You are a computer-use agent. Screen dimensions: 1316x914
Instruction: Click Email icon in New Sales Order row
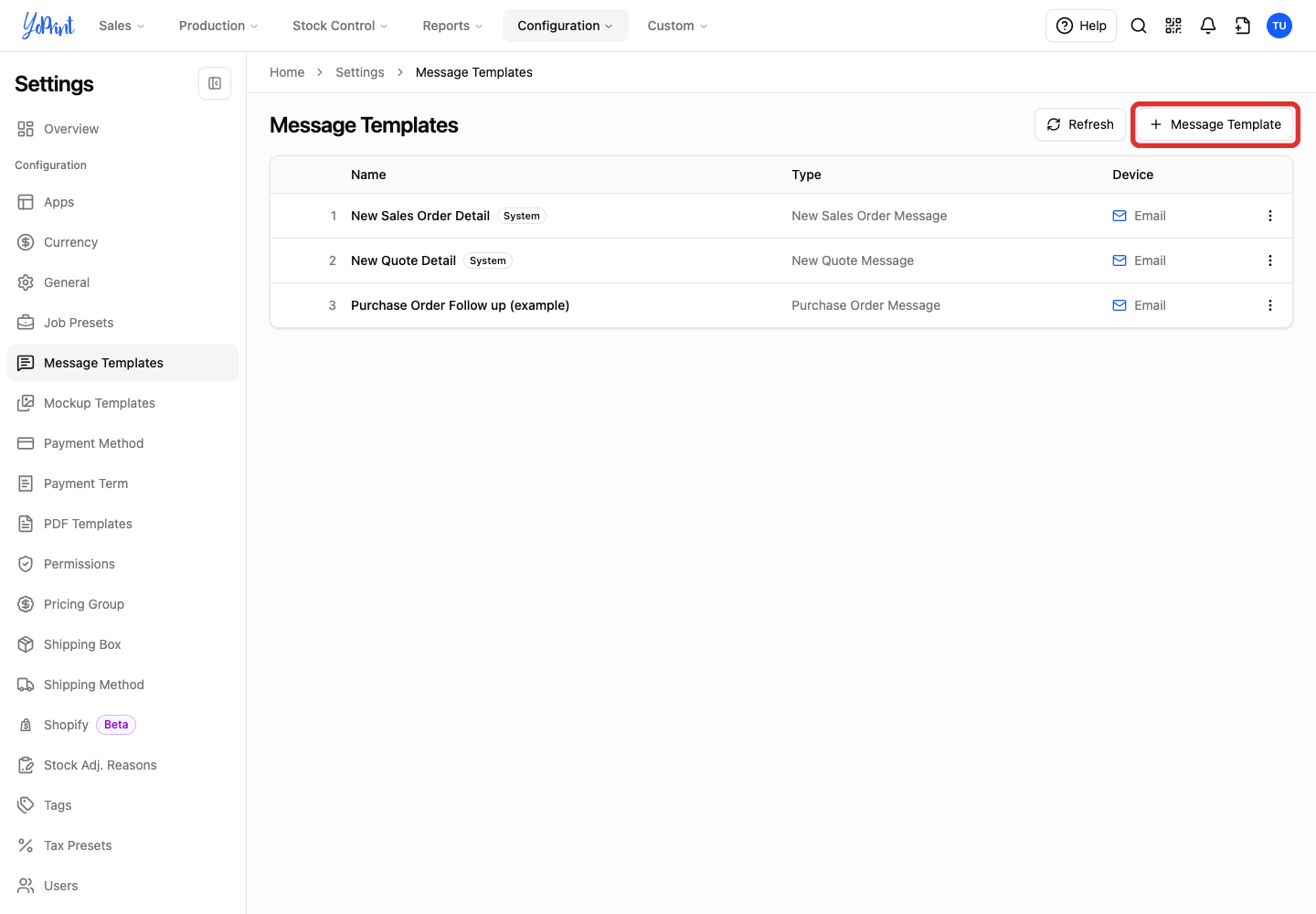pyautogui.click(x=1120, y=216)
